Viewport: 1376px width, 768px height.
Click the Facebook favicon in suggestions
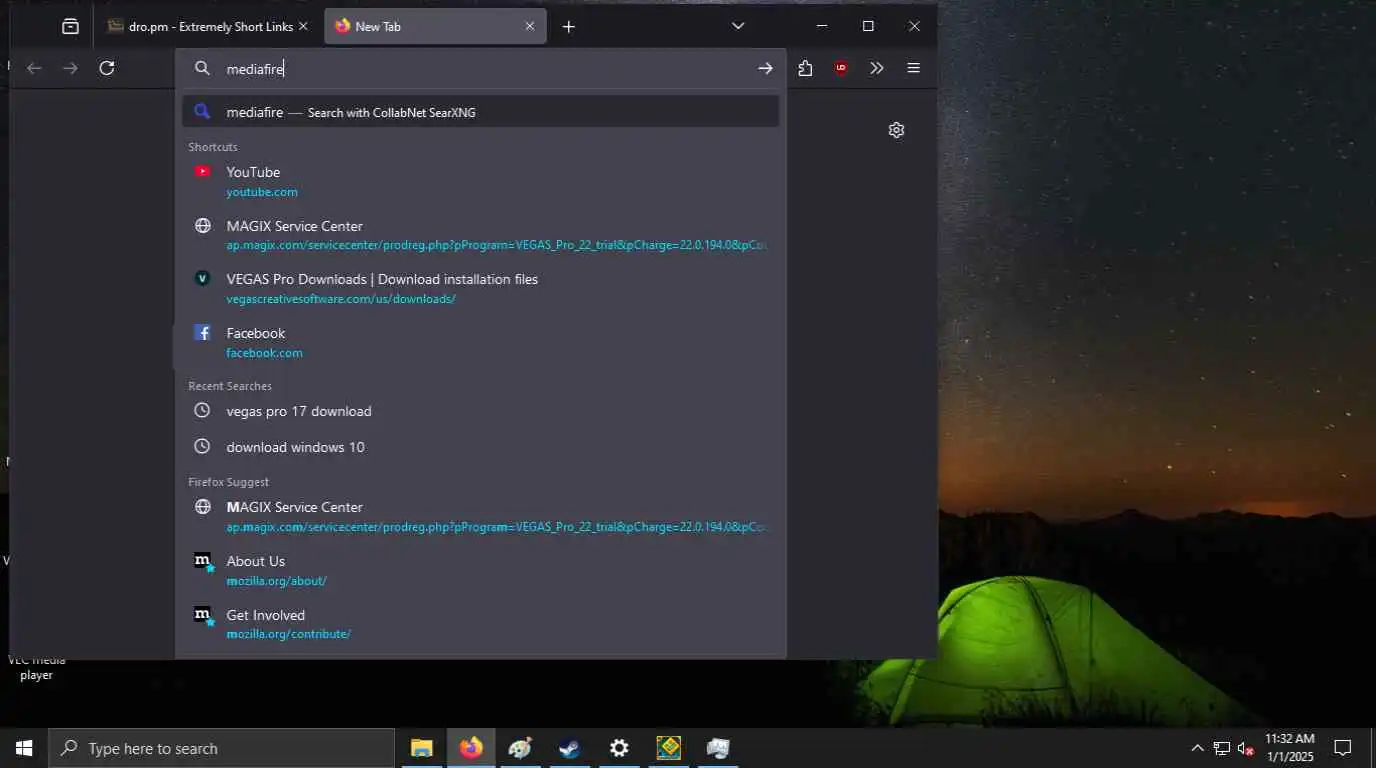coord(203,333)
